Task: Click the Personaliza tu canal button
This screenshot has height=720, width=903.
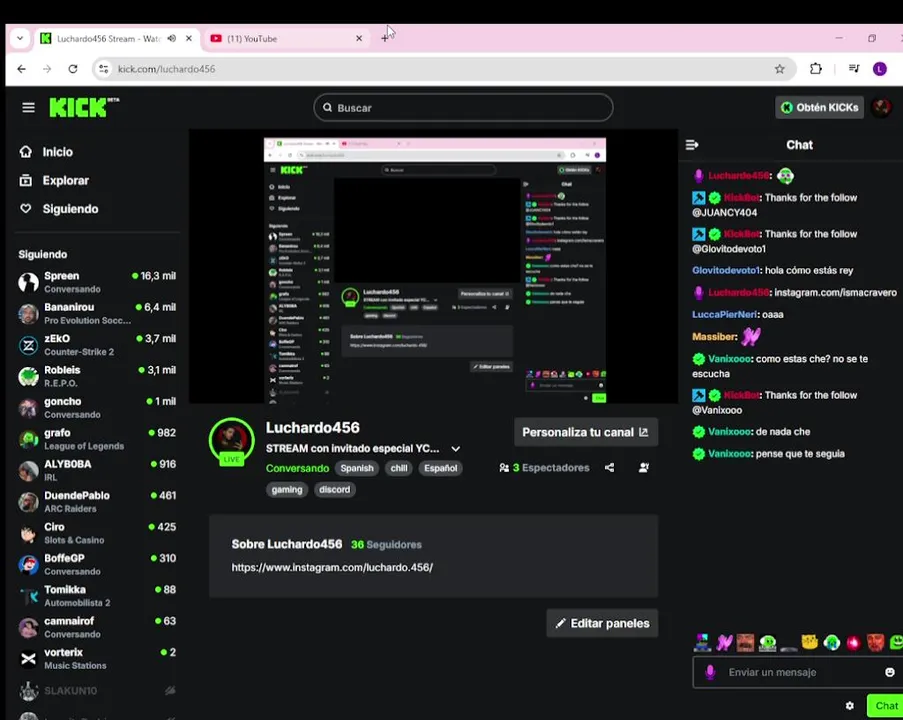Action: click(x=586, y=432)
